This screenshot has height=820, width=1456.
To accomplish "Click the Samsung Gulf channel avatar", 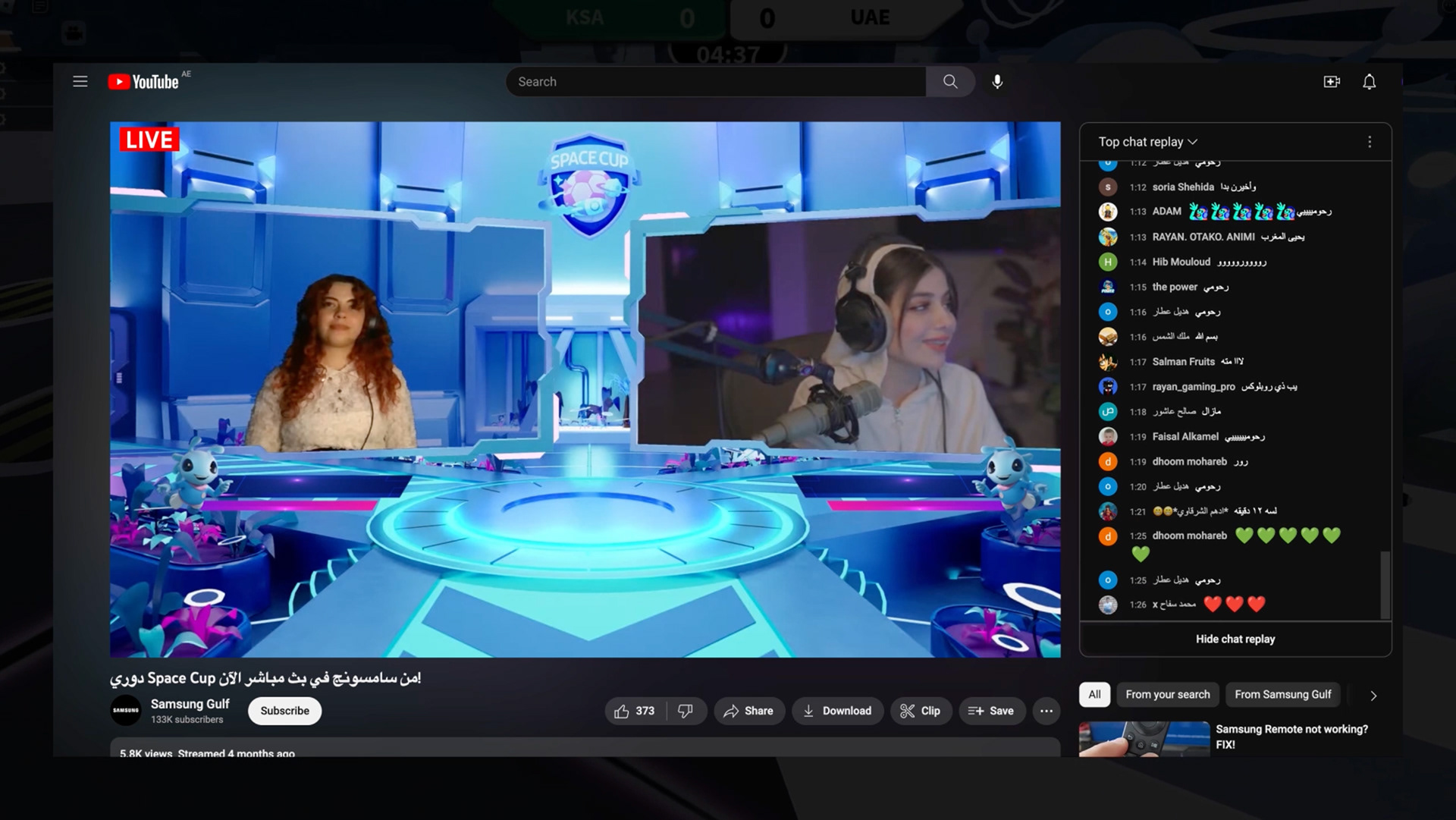I will (x=126, y=710).
